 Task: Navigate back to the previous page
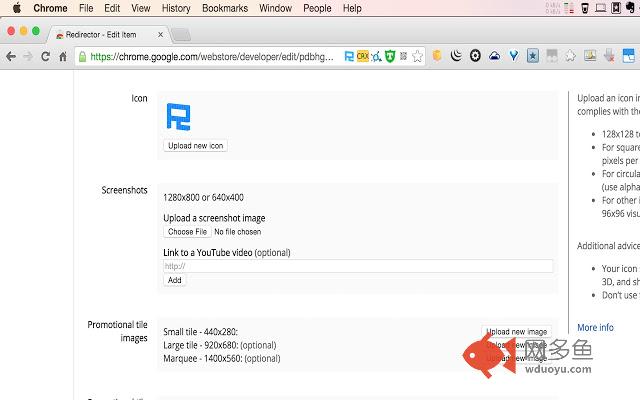pos(11,56)
